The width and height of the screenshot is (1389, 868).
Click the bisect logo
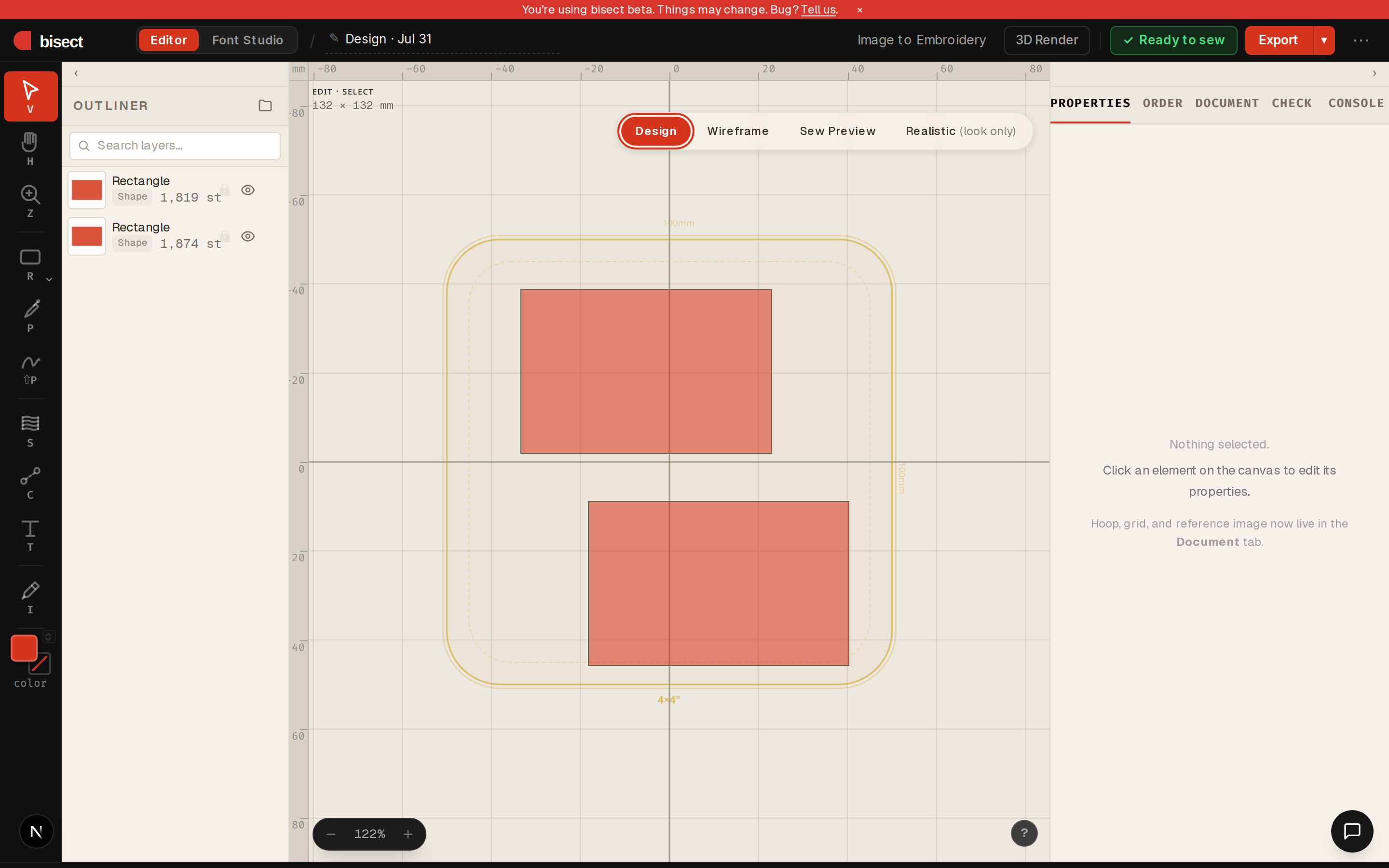click(x=49, y=41)
